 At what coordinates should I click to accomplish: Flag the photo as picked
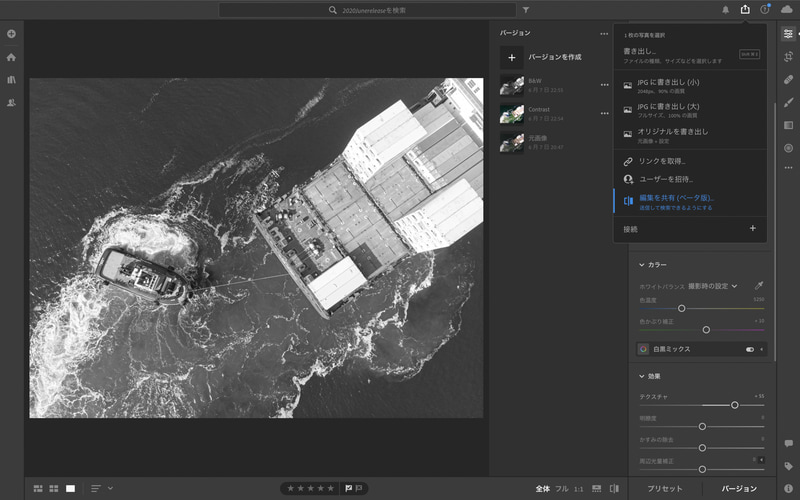(x=348, y=488)
